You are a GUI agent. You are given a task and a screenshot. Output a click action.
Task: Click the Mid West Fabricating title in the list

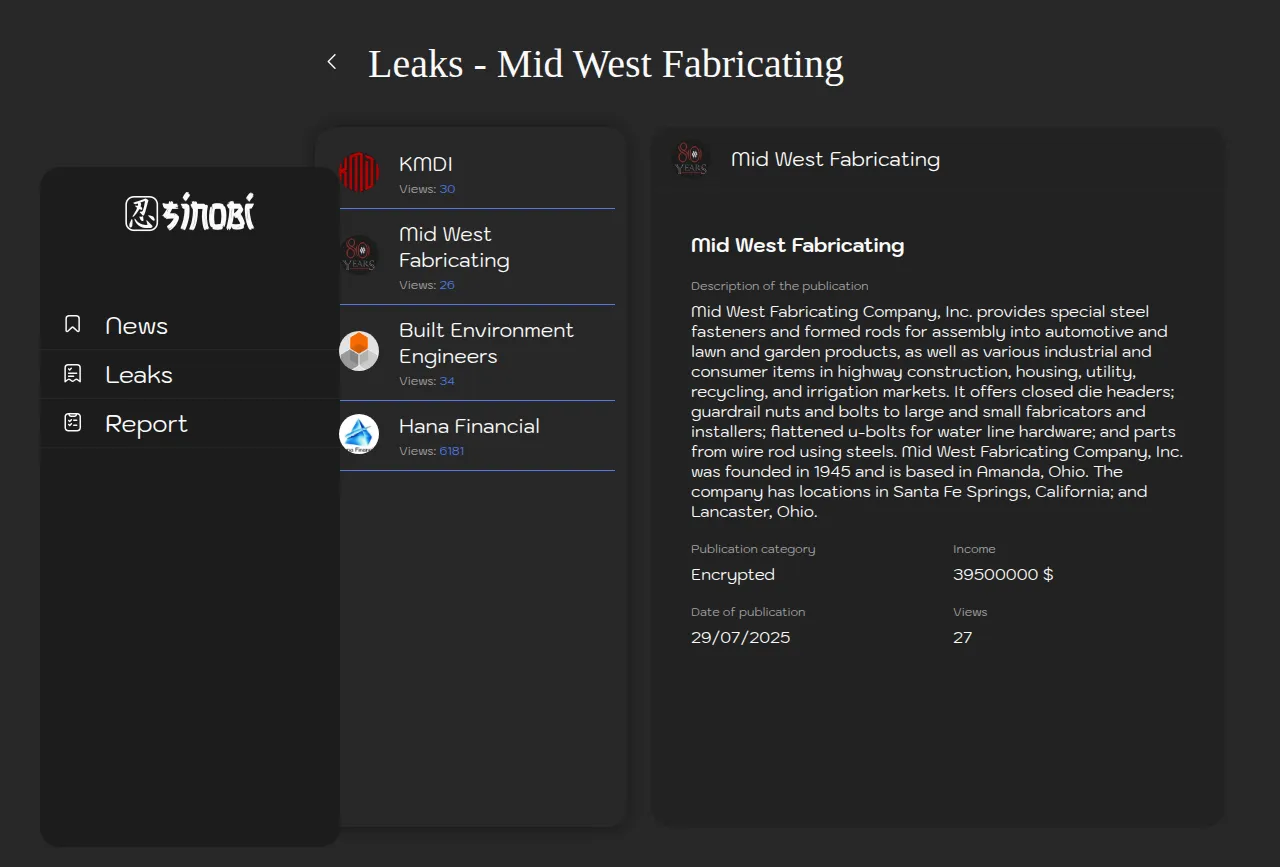(454, 247)
